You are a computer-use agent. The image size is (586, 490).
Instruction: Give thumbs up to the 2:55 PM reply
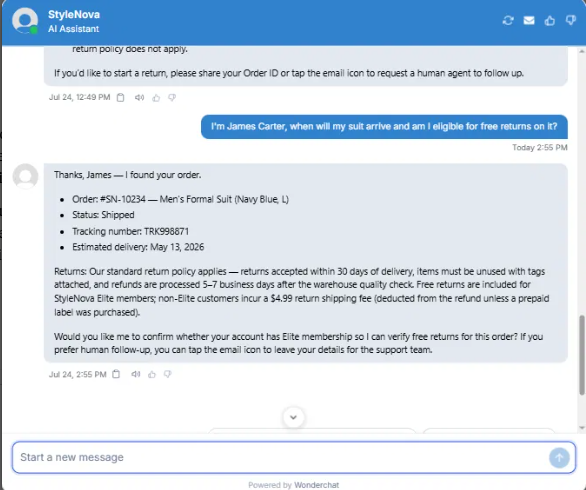pos(152,374)
